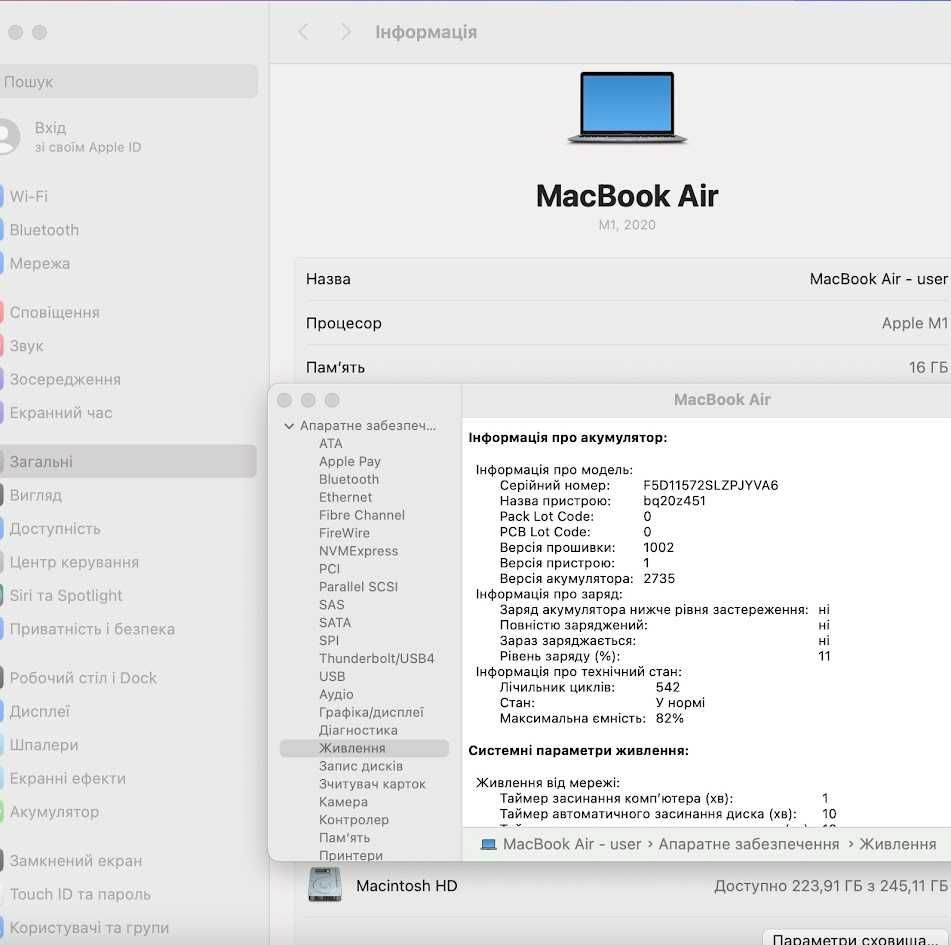Select Камера in the hardware tree
Image resolution: width=951 pixels, height=945 pixels.
click(x=343, y=802)
